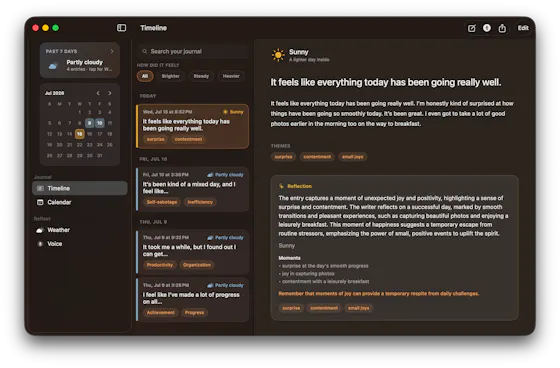Open entry I feel like I've made progress
The image size is (560, 368).
click(x=192, y=300)
